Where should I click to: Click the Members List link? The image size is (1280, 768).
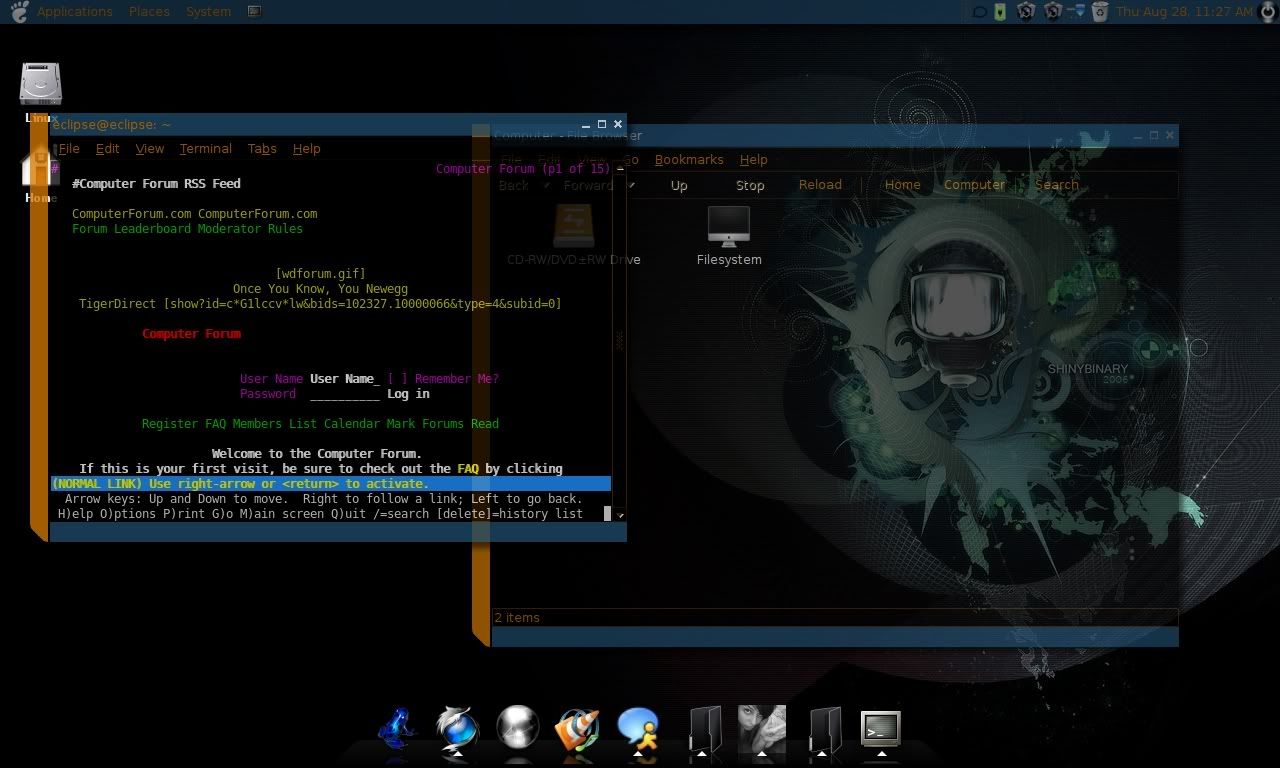(x=274, y=424)
